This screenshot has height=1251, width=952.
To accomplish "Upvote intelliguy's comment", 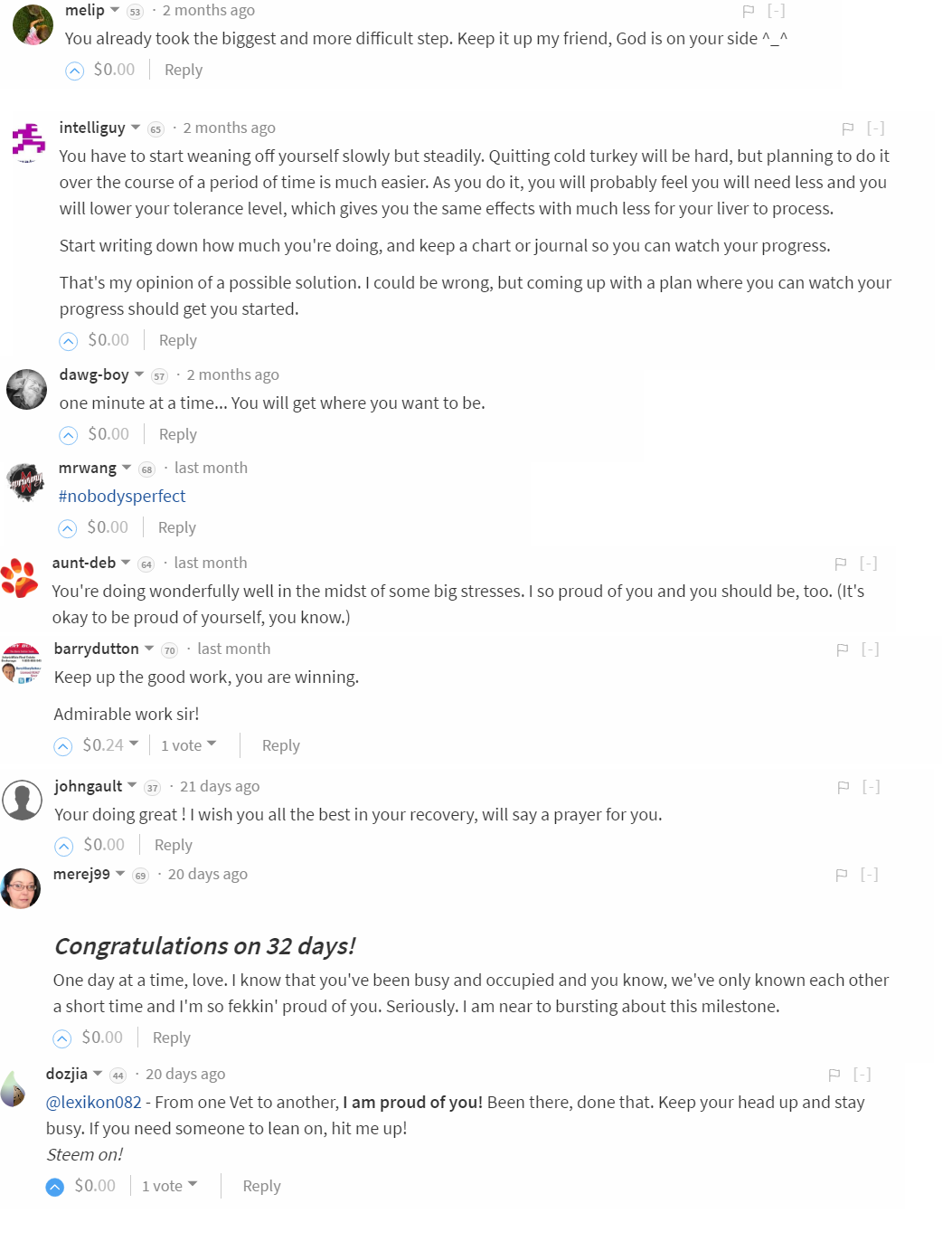I will [69, 341].
